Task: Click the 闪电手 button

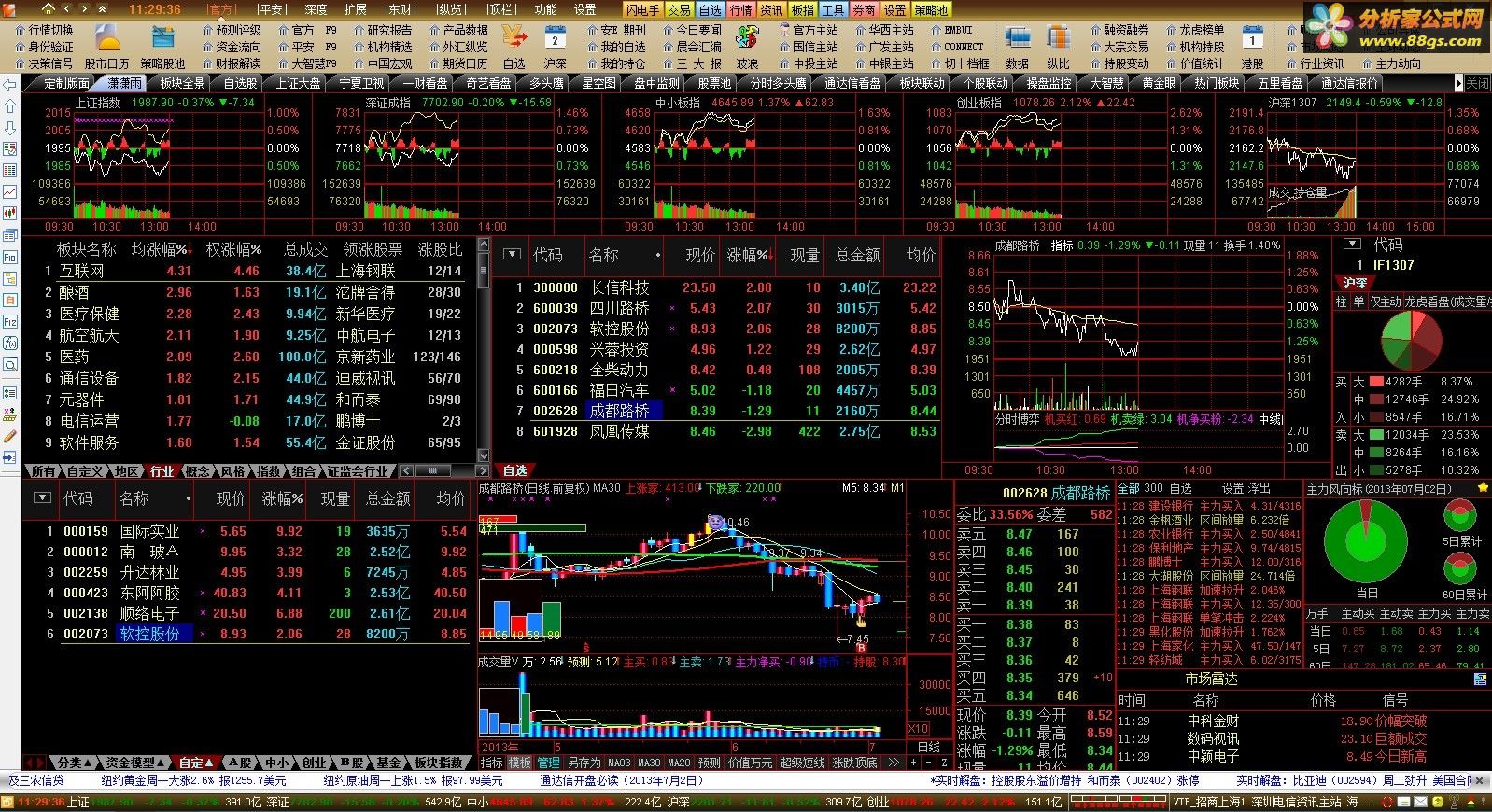Action: point(642,9)
